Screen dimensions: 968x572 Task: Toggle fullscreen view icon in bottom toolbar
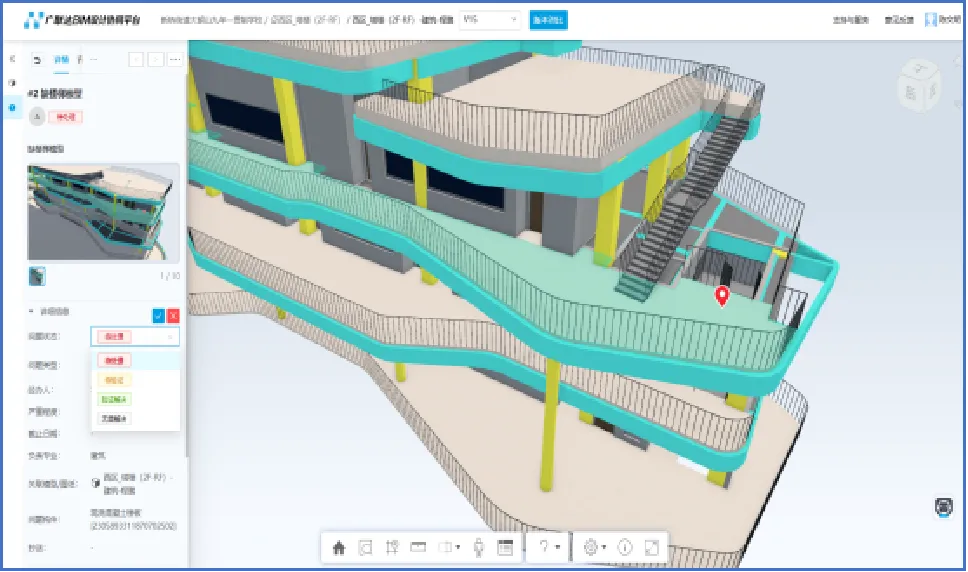click(652, 547)
